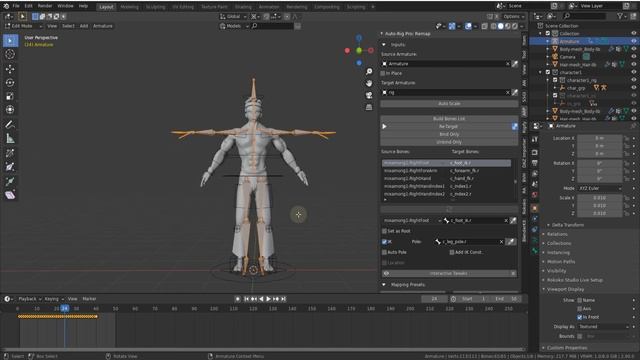Click the Blender logo icon
This screenshot has height=360, width=640.
click(6, 6)
